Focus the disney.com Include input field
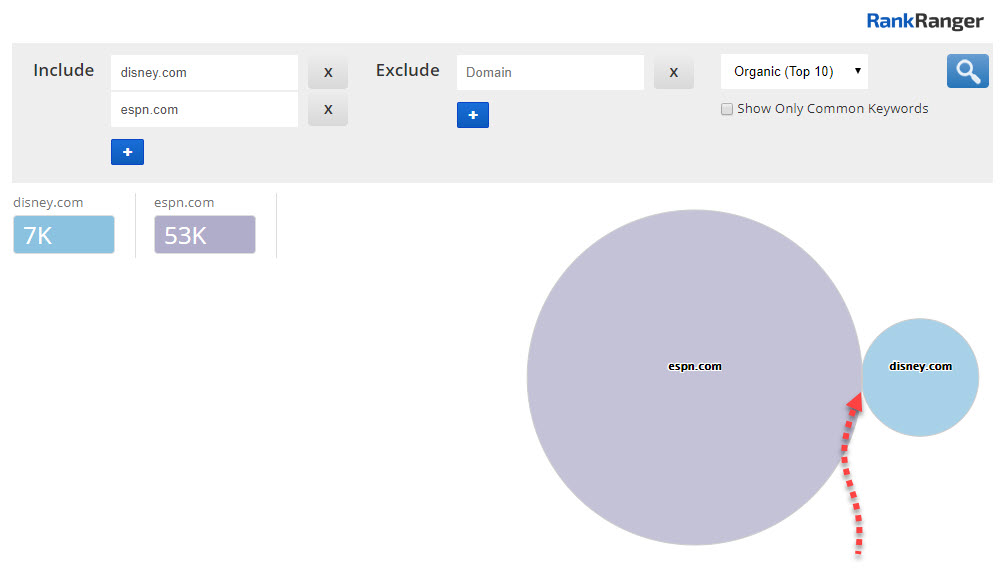 click(x=204, y=72)
